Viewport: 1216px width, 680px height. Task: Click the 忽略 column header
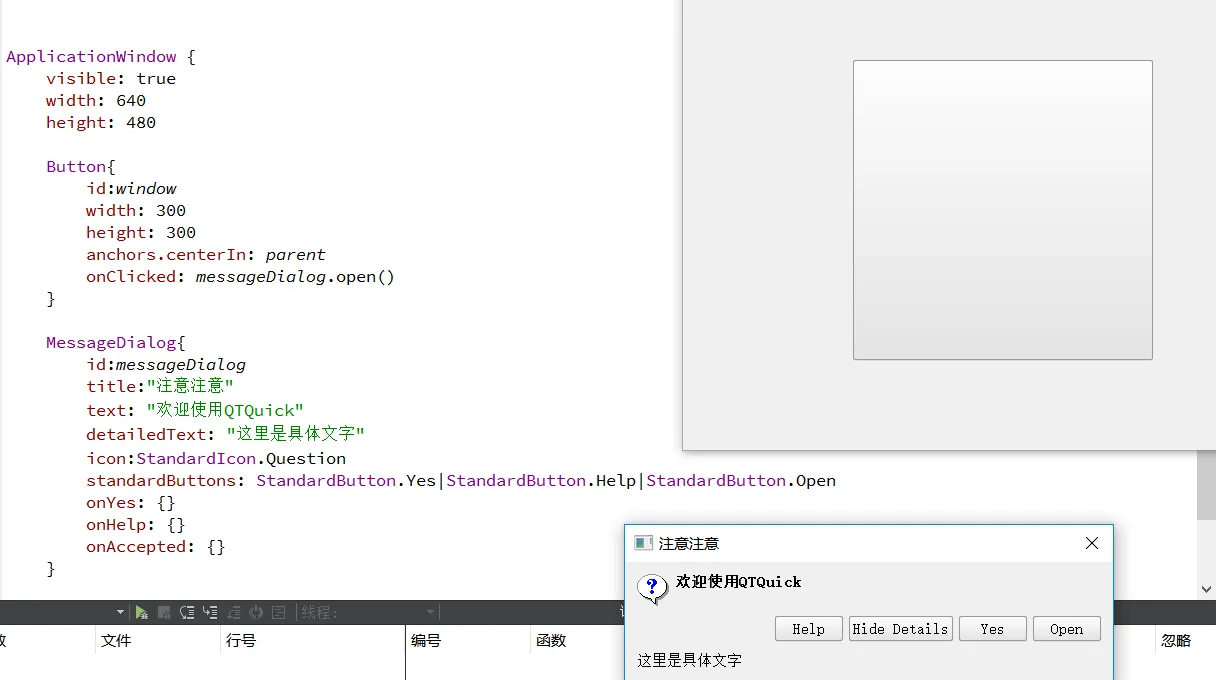point(1176,640)
